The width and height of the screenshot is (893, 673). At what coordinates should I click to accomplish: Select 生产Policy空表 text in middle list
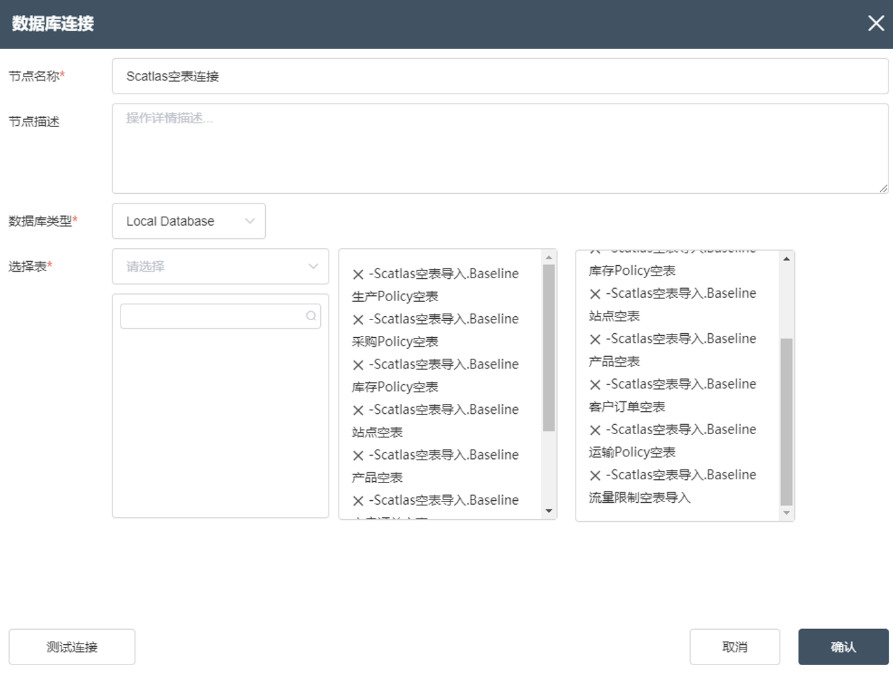tap(395, 297)
